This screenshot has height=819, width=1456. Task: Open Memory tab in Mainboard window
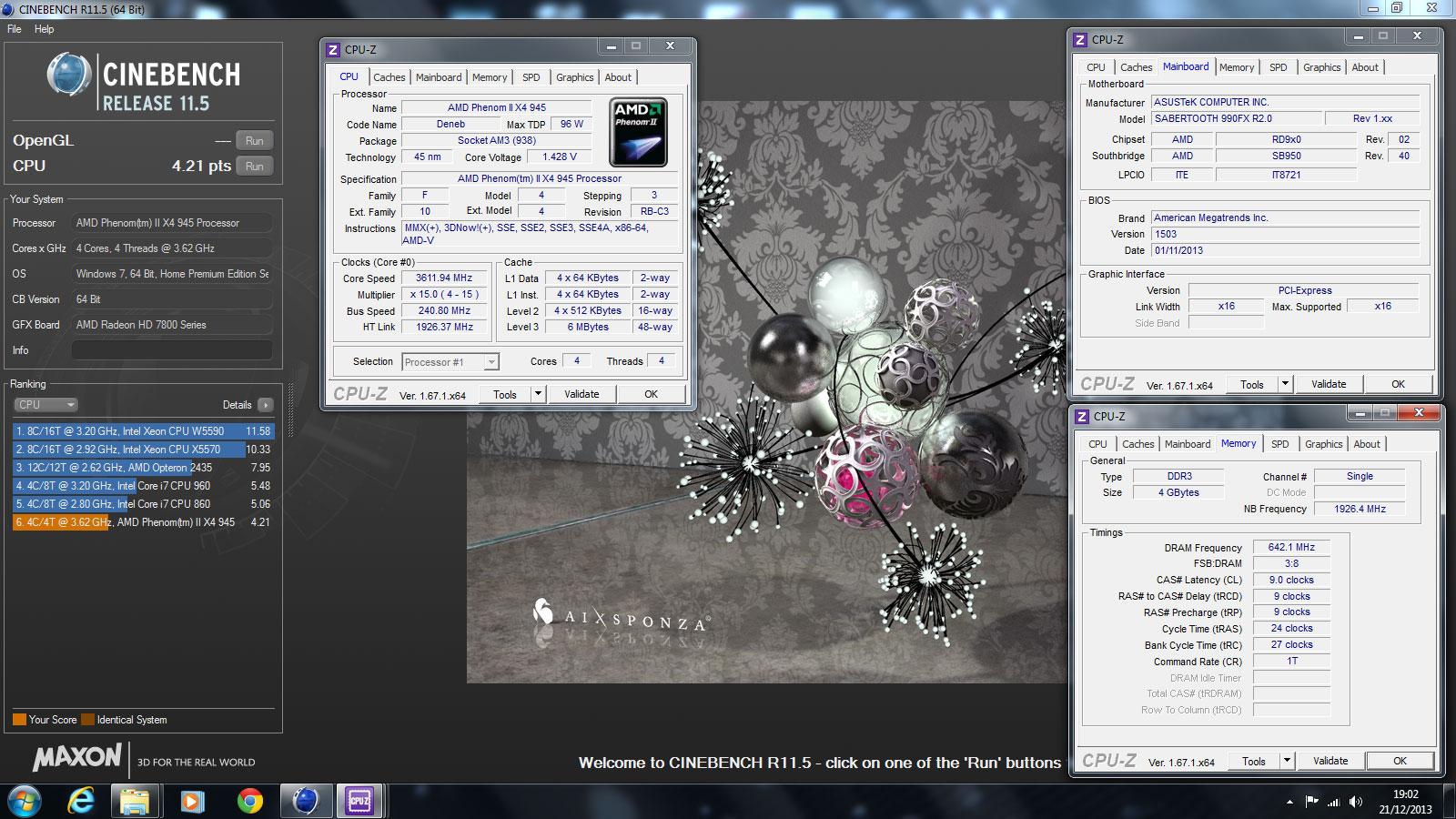click(x=1237, y=67)
